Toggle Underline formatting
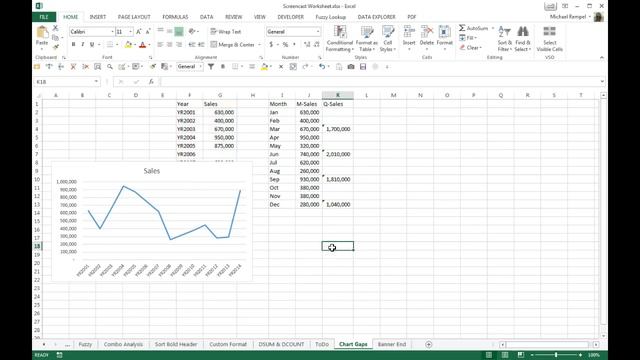Viewport: 640px width, 360px height. coord(92,44)
